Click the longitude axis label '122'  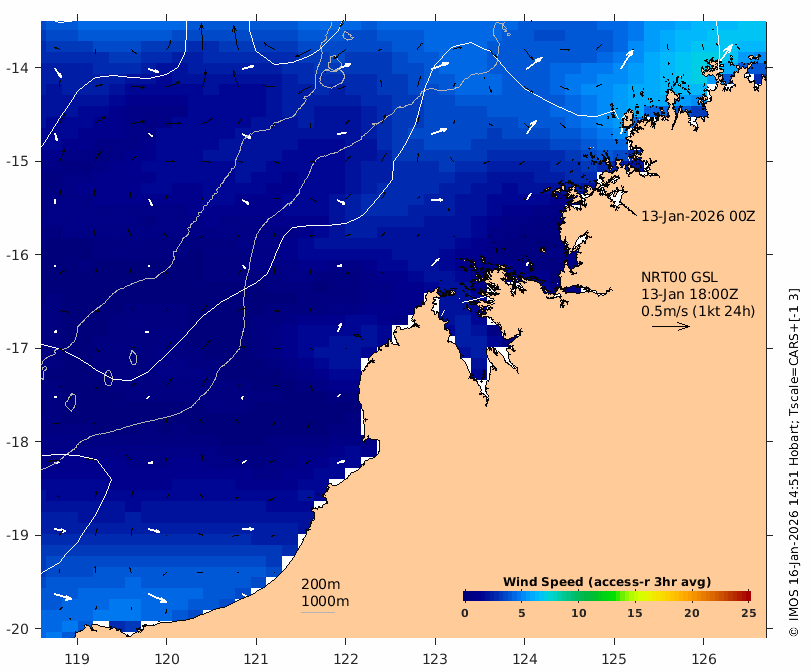(x=346, y=659)
